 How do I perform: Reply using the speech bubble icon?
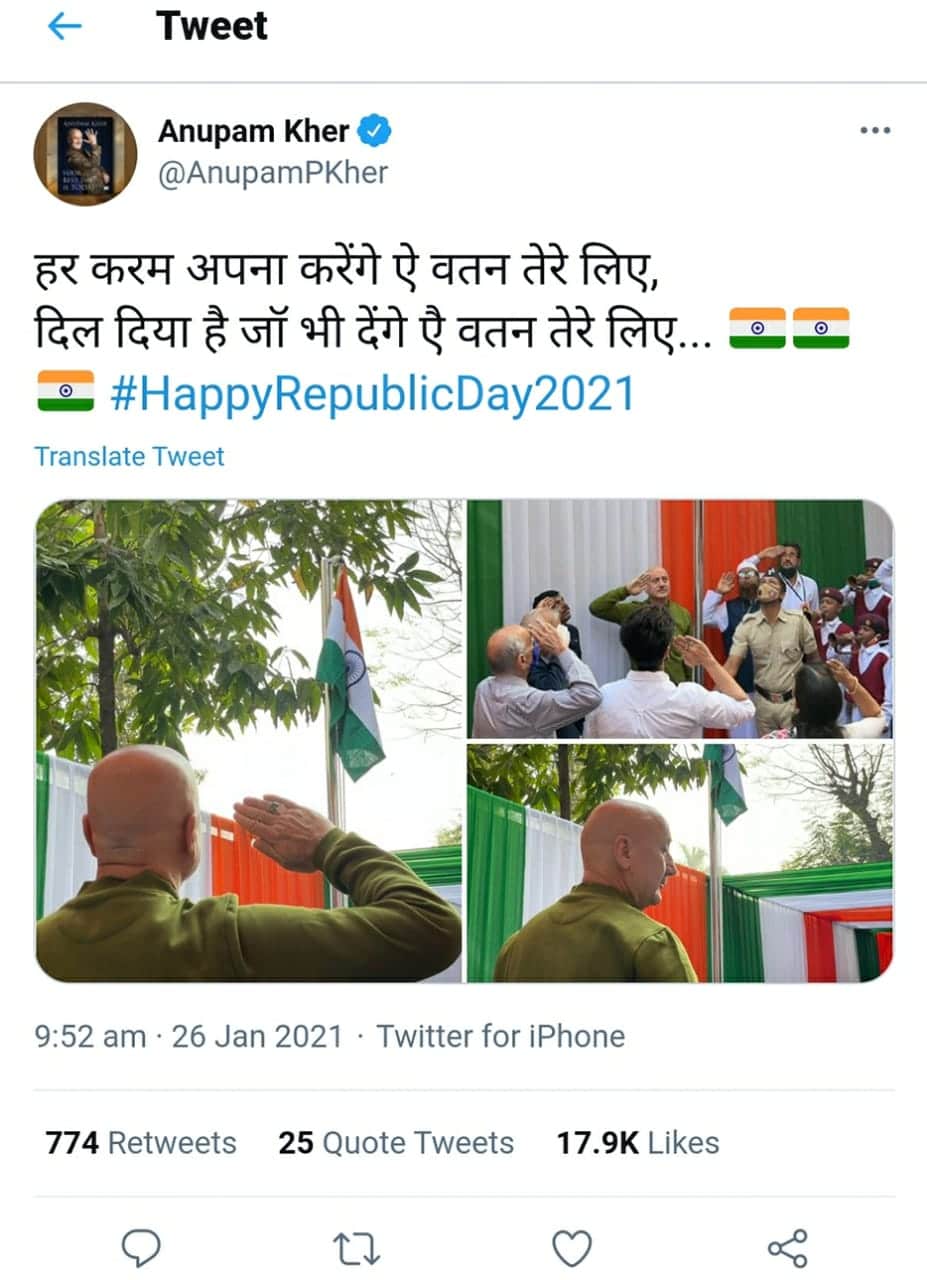[x=141, y=1248]
